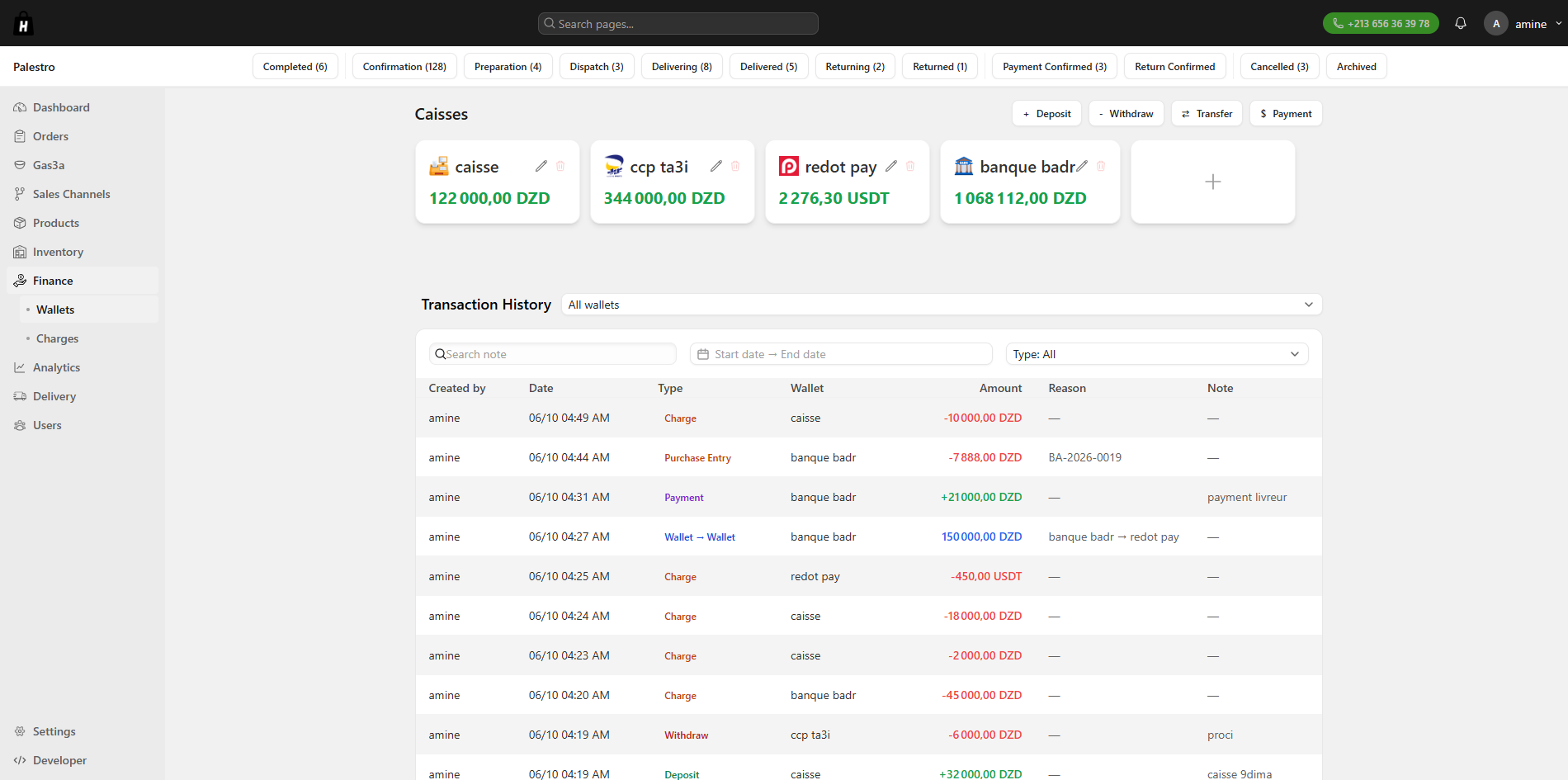Image resolution: width=1568 pixels, height=780 pixels.
Task: Click the Transfer button
Action: point(1207,114)
